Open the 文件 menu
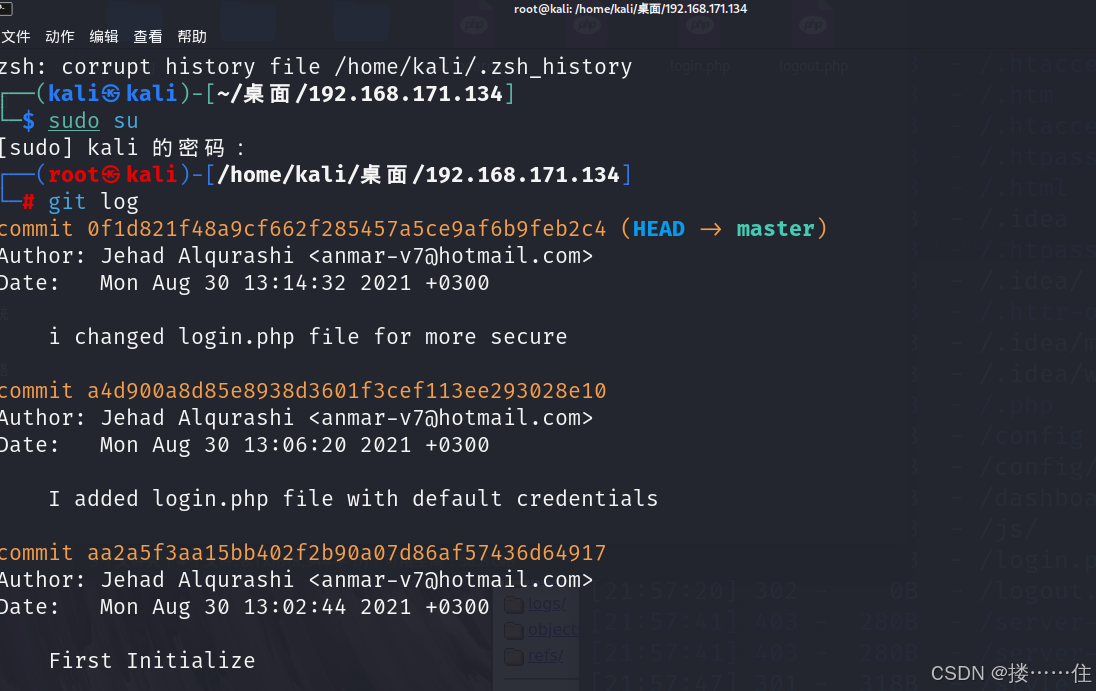 (x=16, y=37)
